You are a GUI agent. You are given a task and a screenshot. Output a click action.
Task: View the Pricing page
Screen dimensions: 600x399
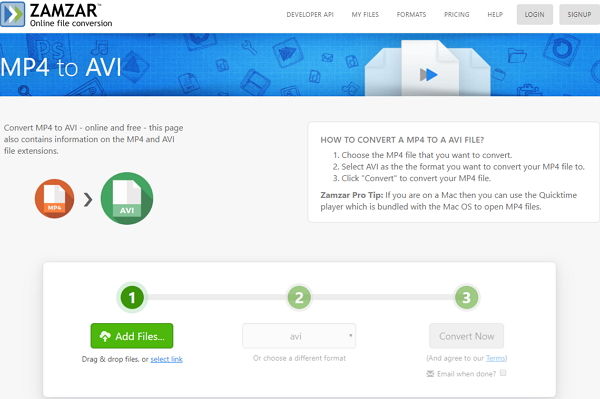(457, 15)
